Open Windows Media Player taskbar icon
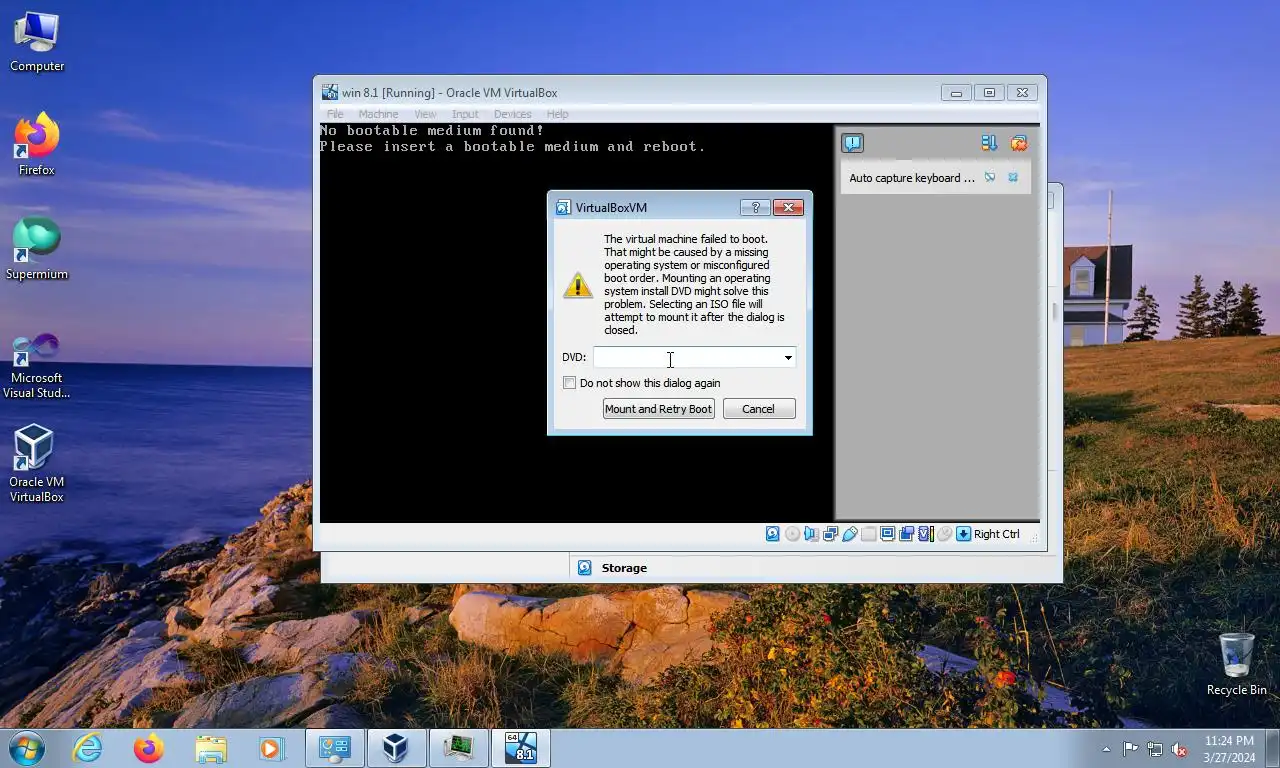This screenshot has height=768, width=1280. [271, 748]
